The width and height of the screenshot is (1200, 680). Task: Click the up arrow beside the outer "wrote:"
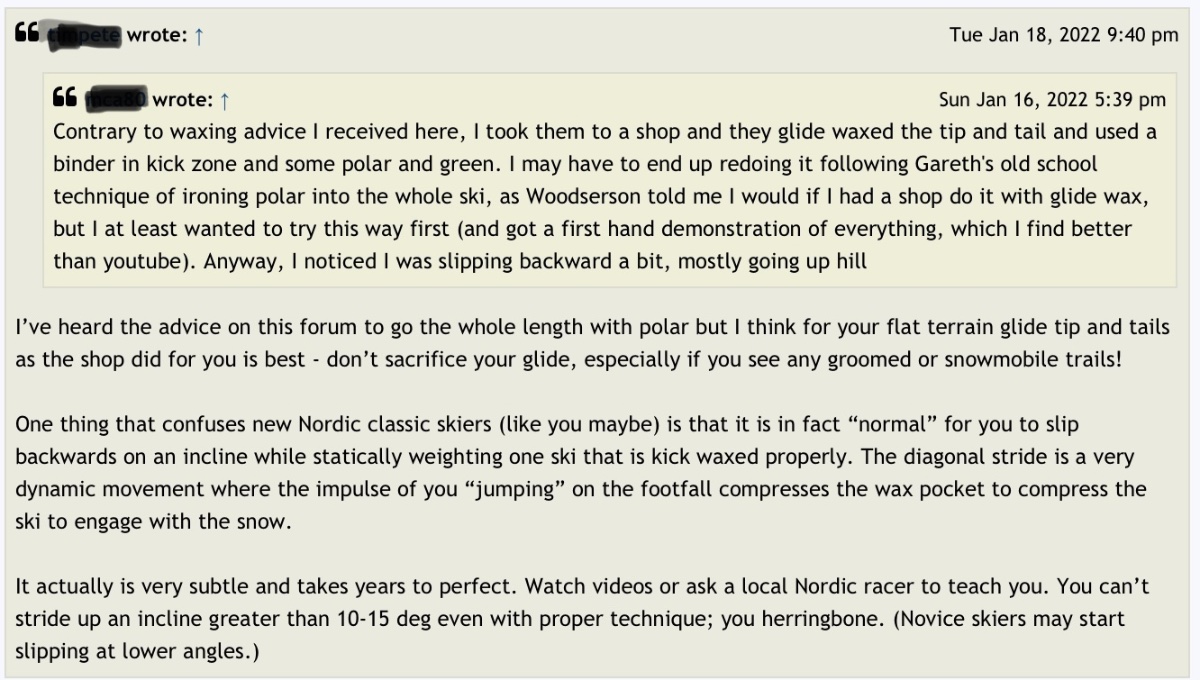tap(199, 36)
